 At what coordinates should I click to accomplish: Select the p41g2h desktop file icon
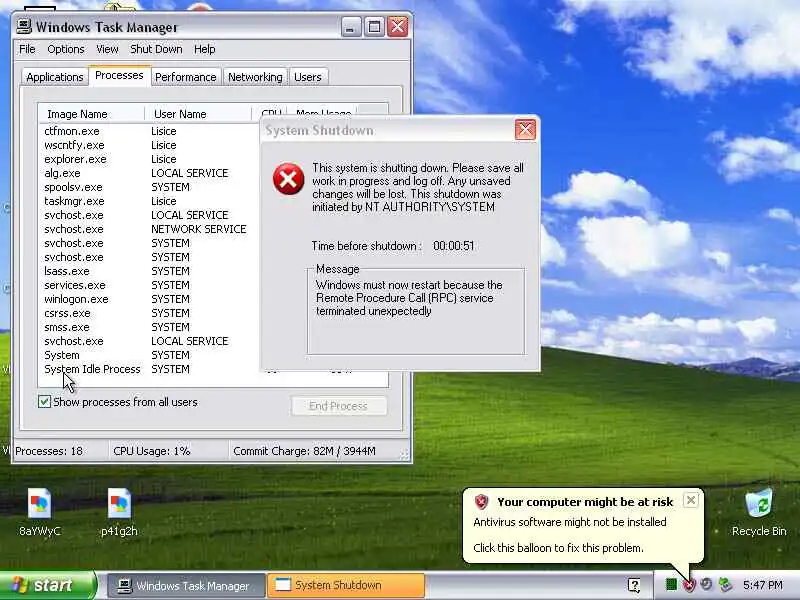coord(119,512)
